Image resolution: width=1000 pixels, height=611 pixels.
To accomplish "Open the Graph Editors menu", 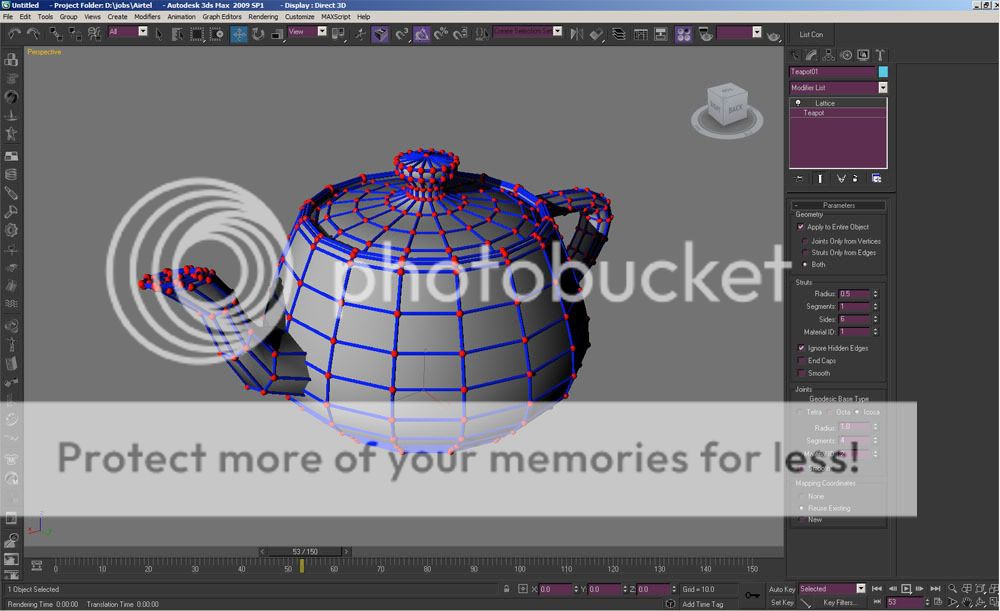I will (x=221, y=17).
